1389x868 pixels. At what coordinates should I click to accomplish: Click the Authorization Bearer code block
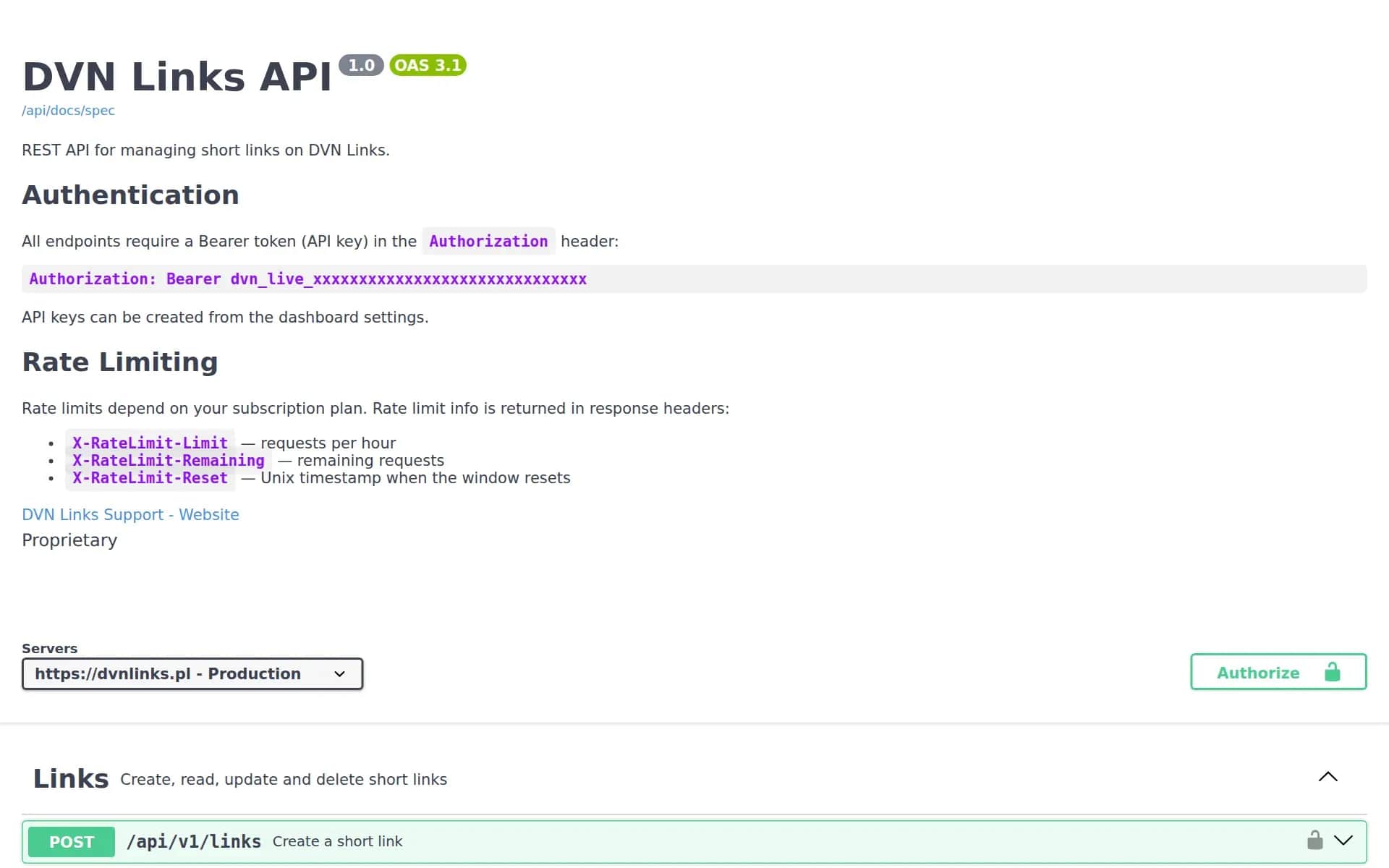point(694,279)
